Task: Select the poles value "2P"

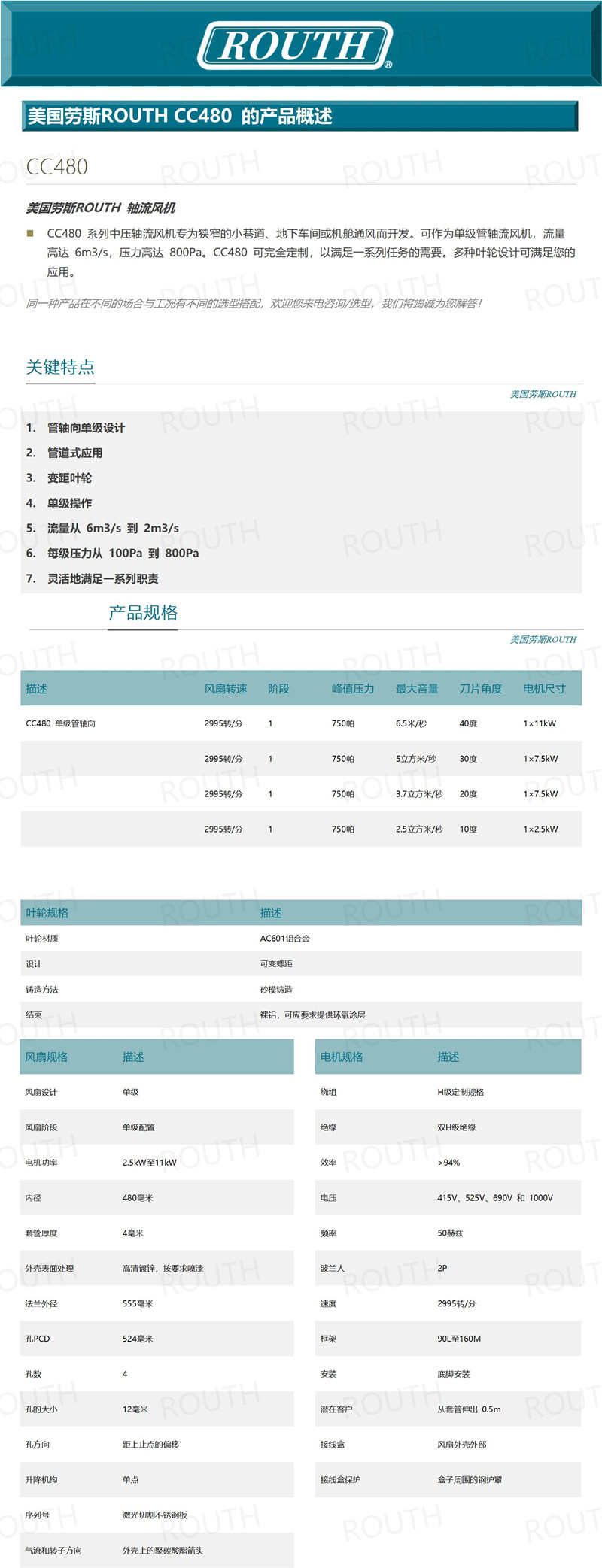Action: 442,1269
